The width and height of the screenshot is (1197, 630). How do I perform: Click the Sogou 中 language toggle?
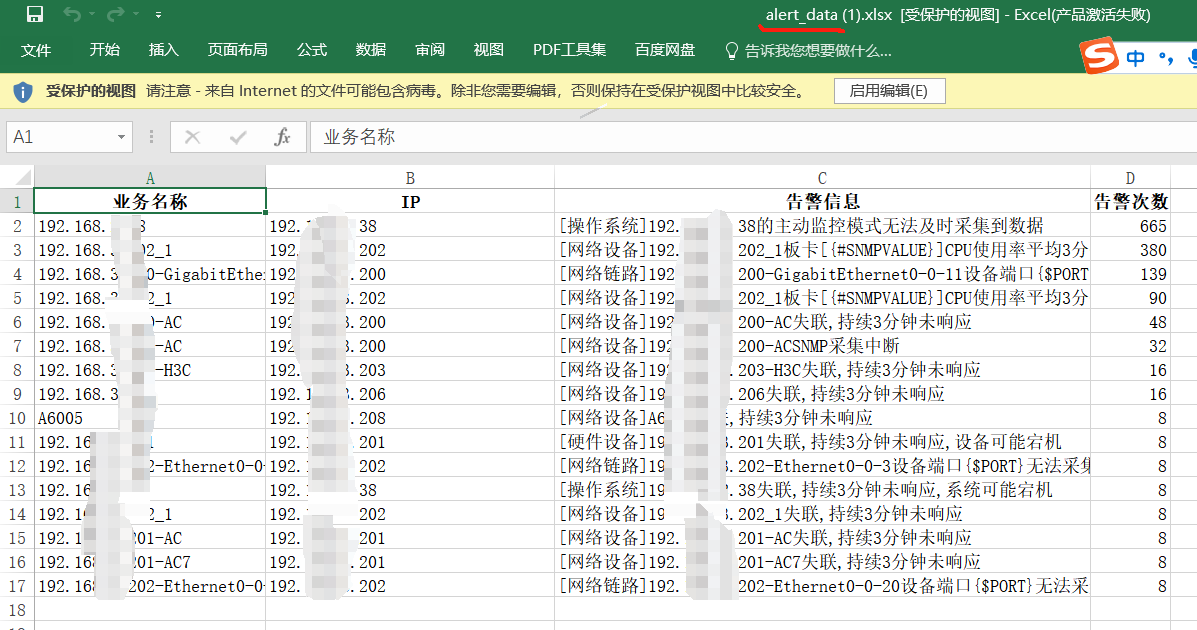1136,58
